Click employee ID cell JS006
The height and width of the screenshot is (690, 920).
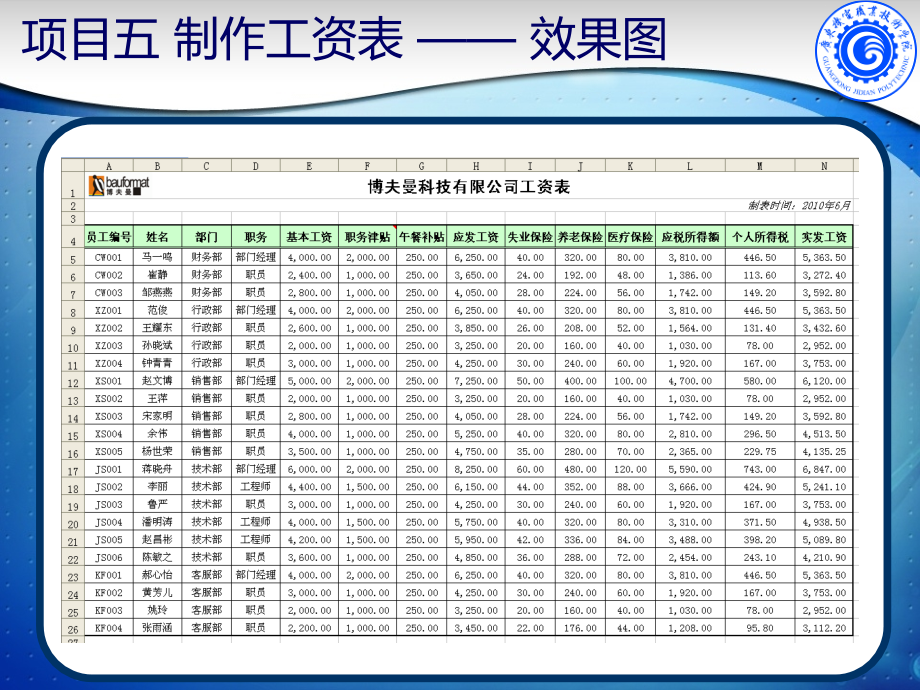[109, 557]
